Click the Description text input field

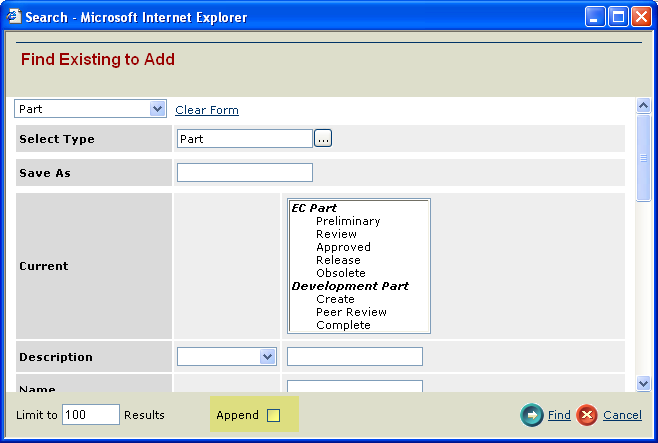[355, 357]
